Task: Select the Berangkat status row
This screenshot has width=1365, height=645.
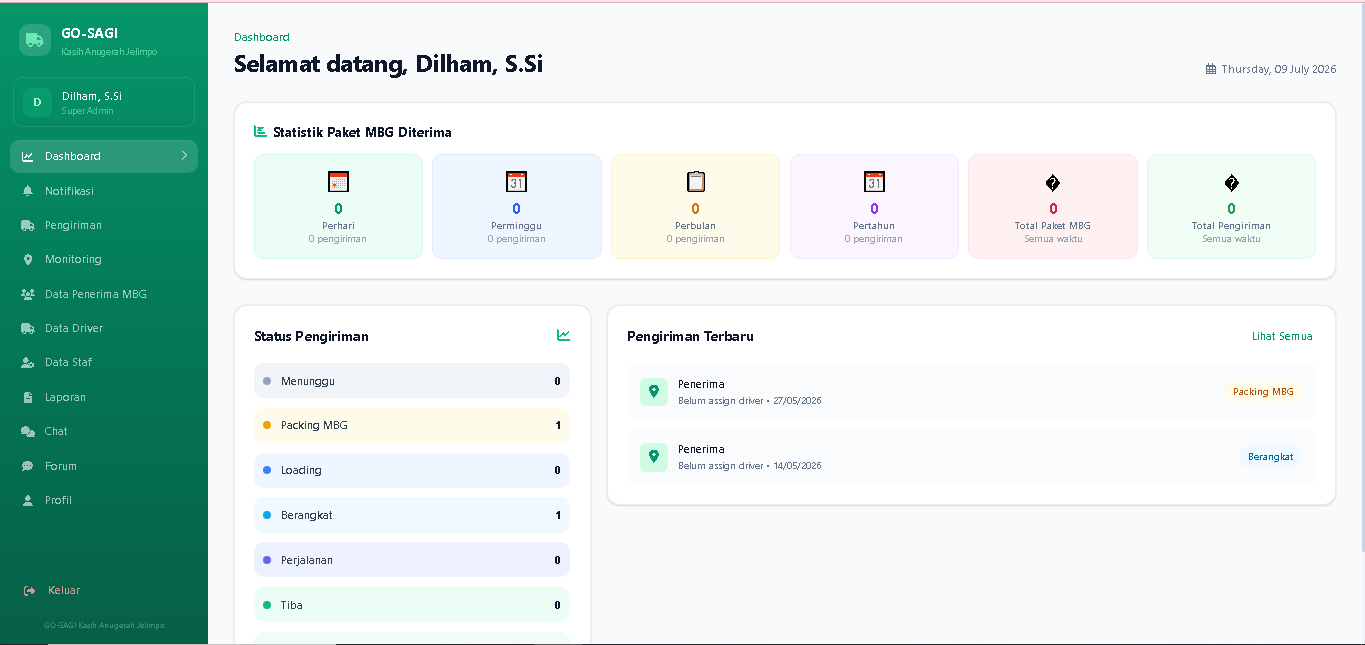Action: click(x=412, y=515)
